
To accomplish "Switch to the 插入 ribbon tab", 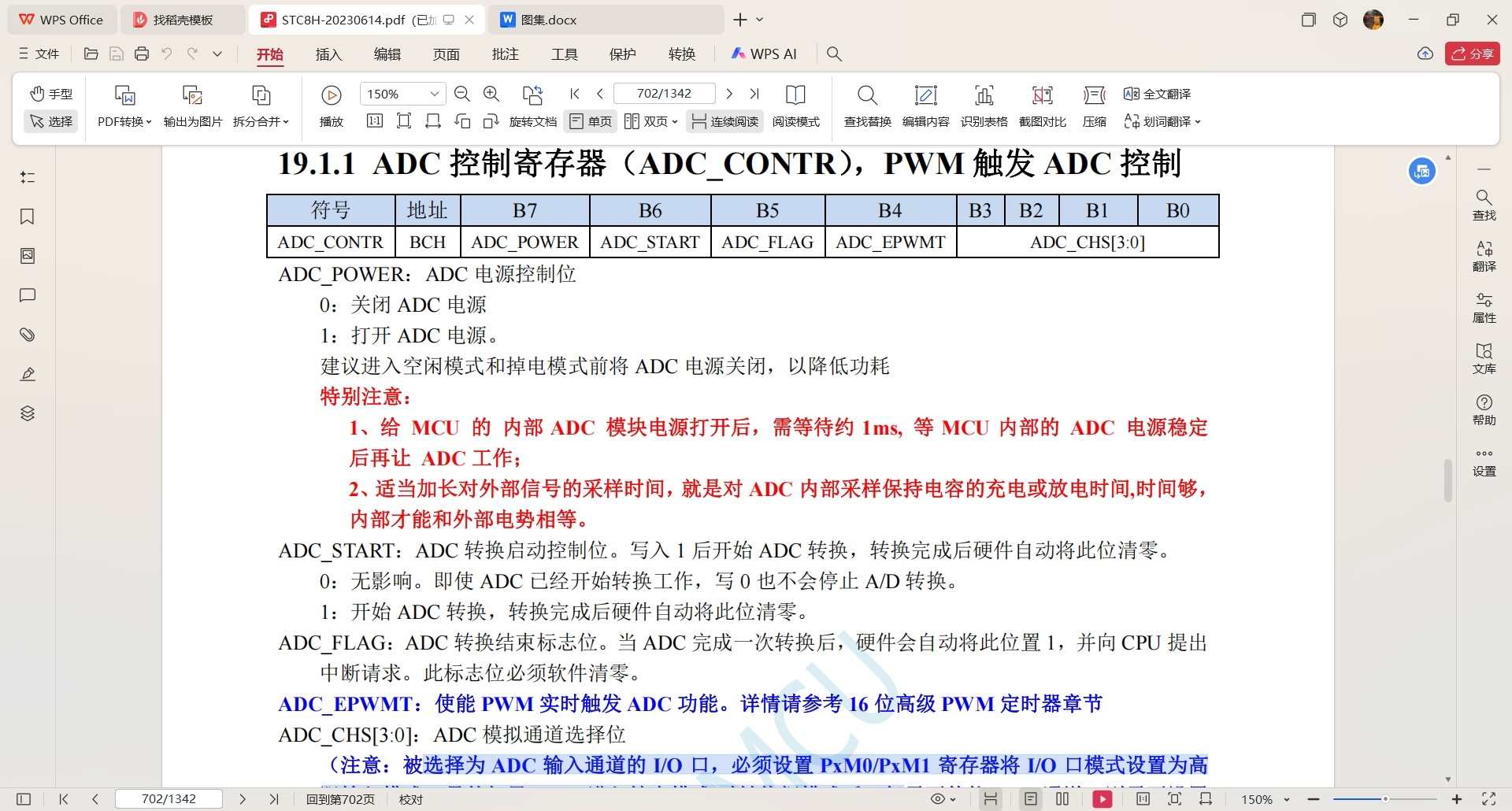I will tap(328, 54).
